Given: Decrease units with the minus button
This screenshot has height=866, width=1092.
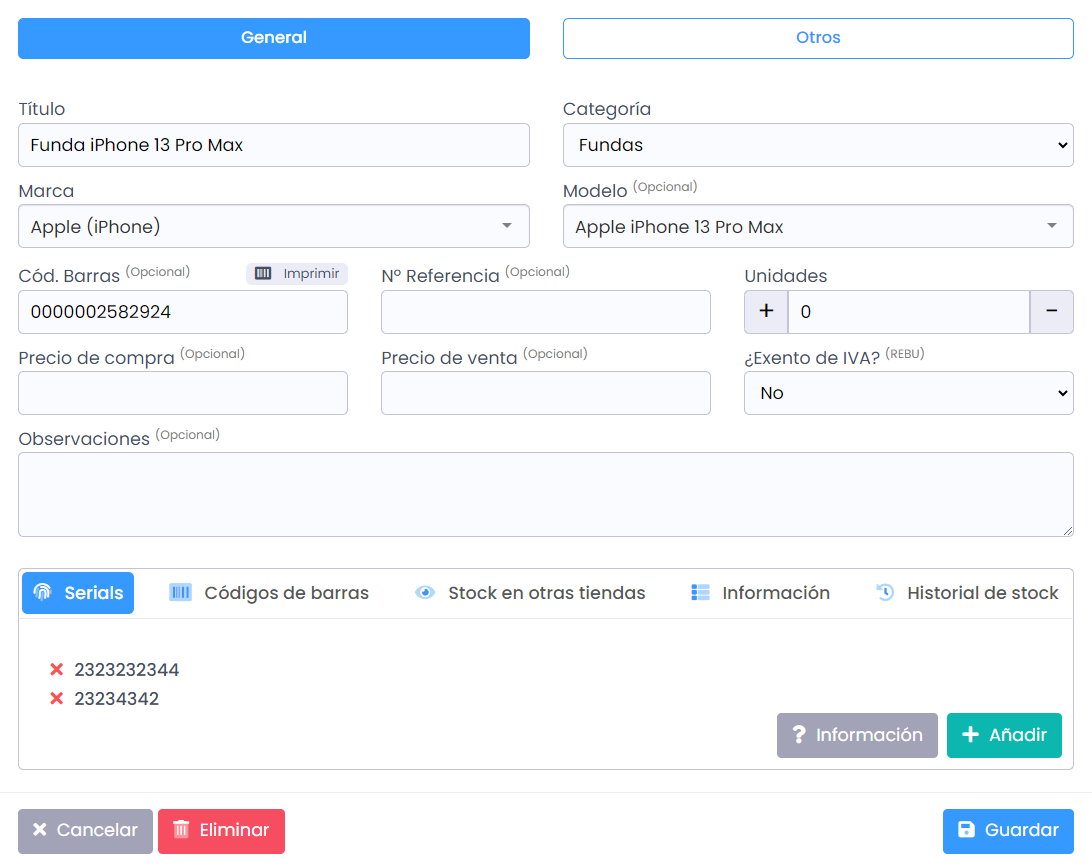Looking at the screenshot, I should click(x=1051, y=312).
